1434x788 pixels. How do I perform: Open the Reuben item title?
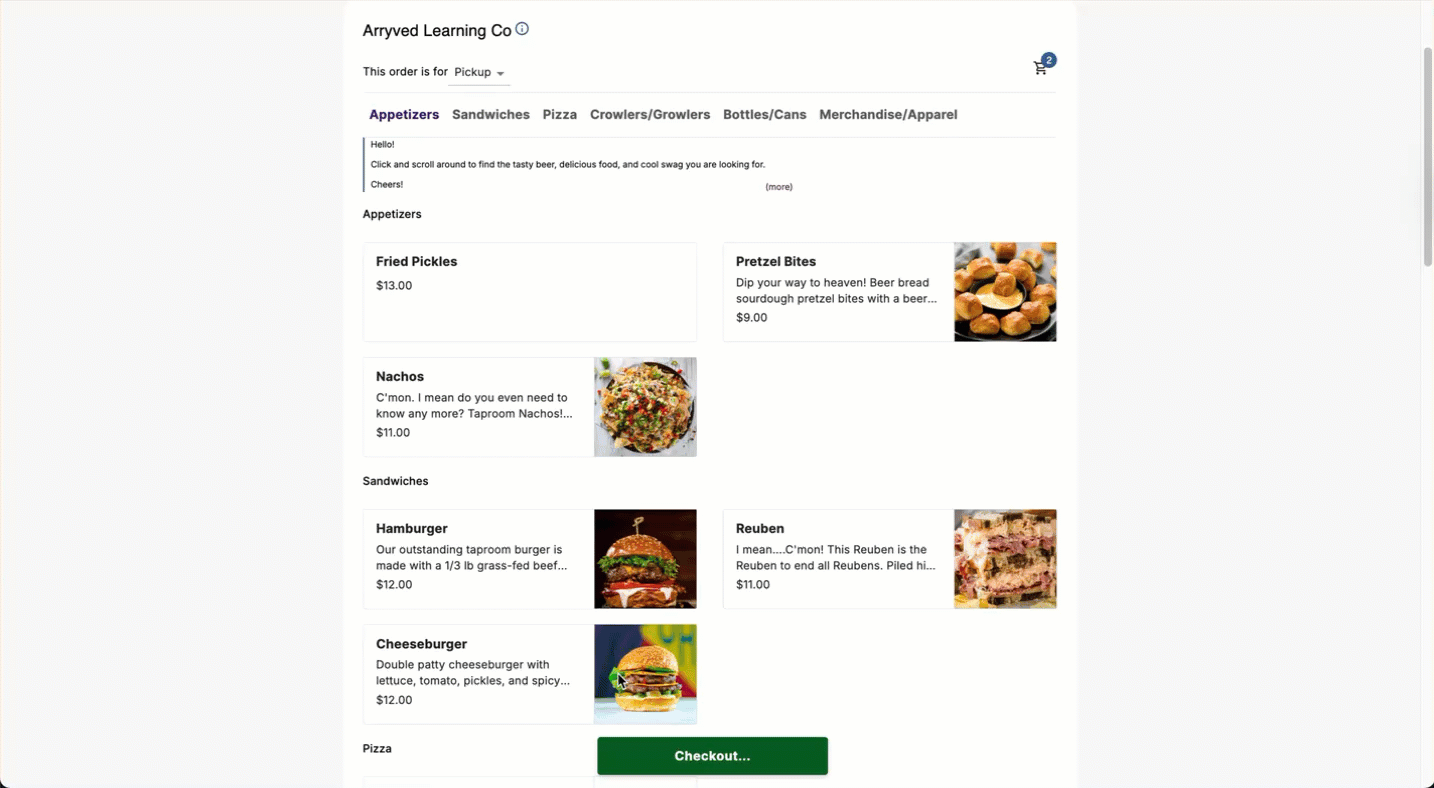click(760, 528)
